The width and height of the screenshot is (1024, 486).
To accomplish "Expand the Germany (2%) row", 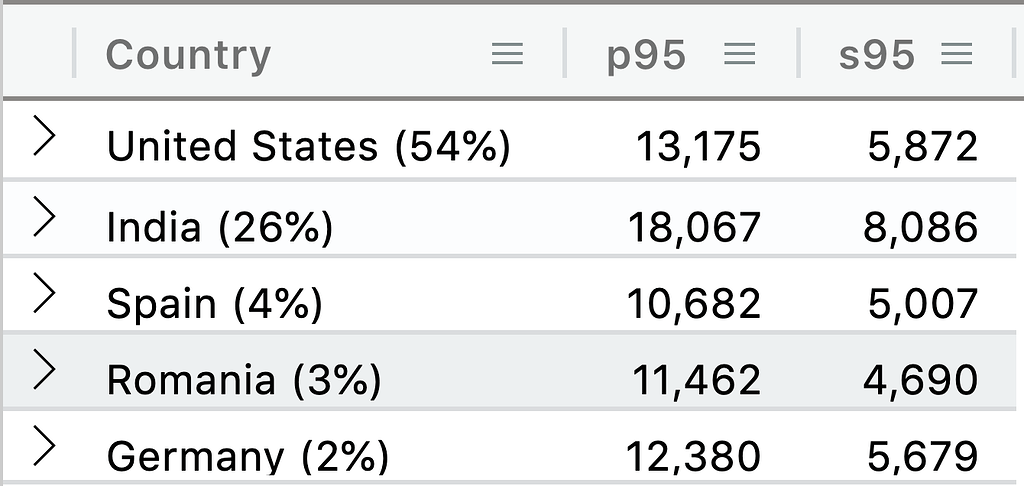I will tap(44, 446).
